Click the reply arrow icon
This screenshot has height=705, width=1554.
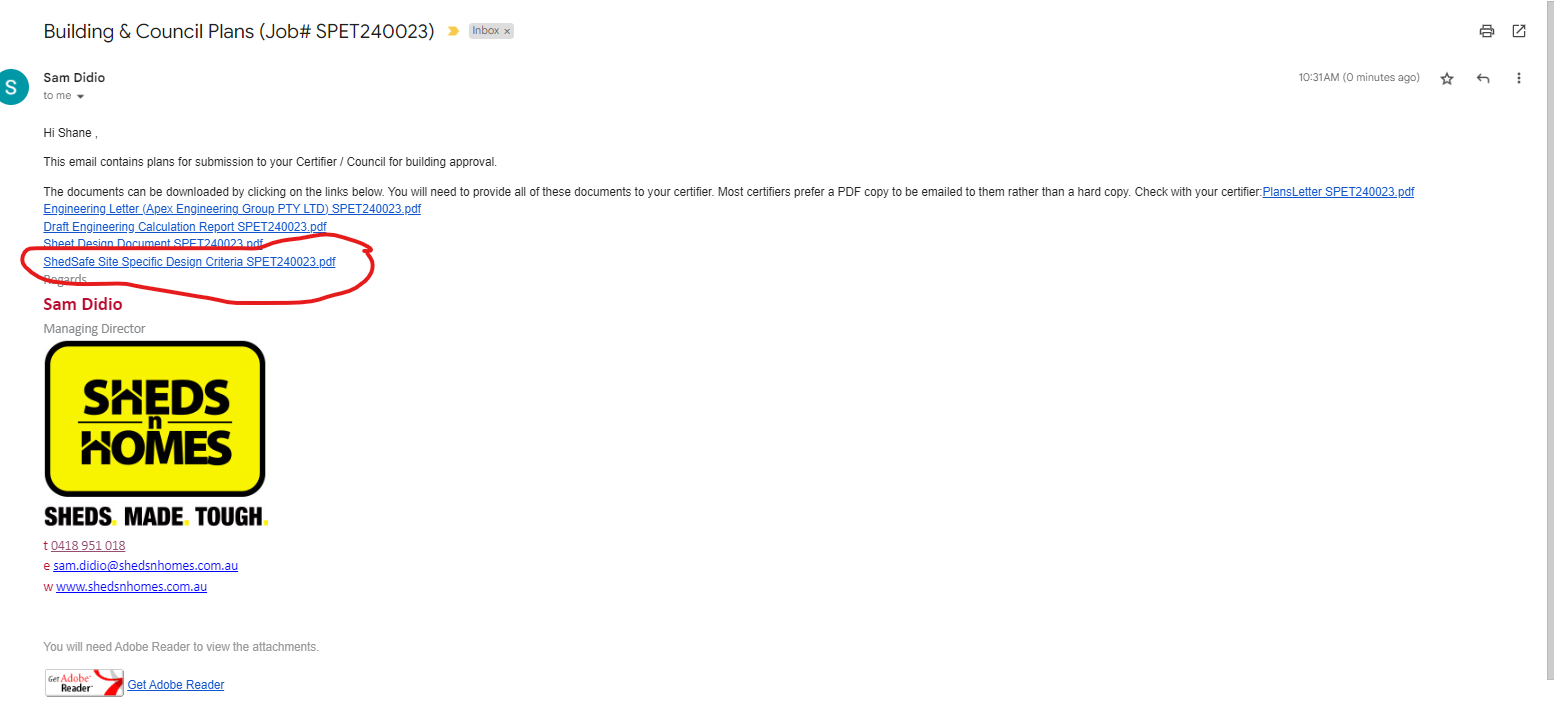[1483, 78]
